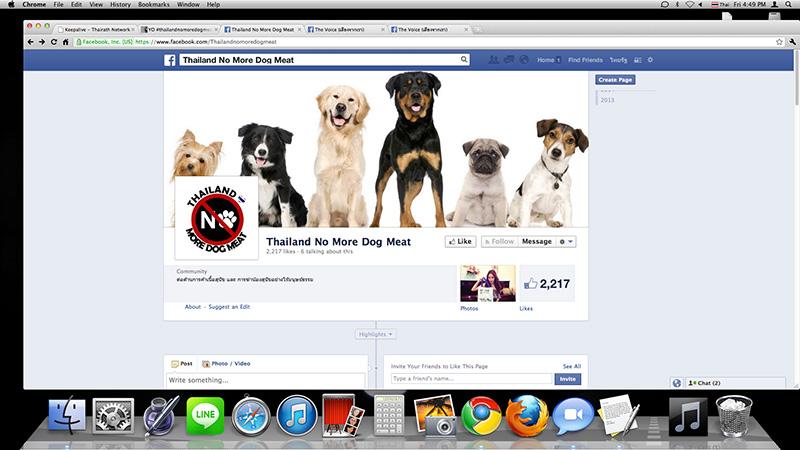Select the Thailand No More Dog Meat tab
Viewport: 800px width, 450px height.
tap(262, 30)
